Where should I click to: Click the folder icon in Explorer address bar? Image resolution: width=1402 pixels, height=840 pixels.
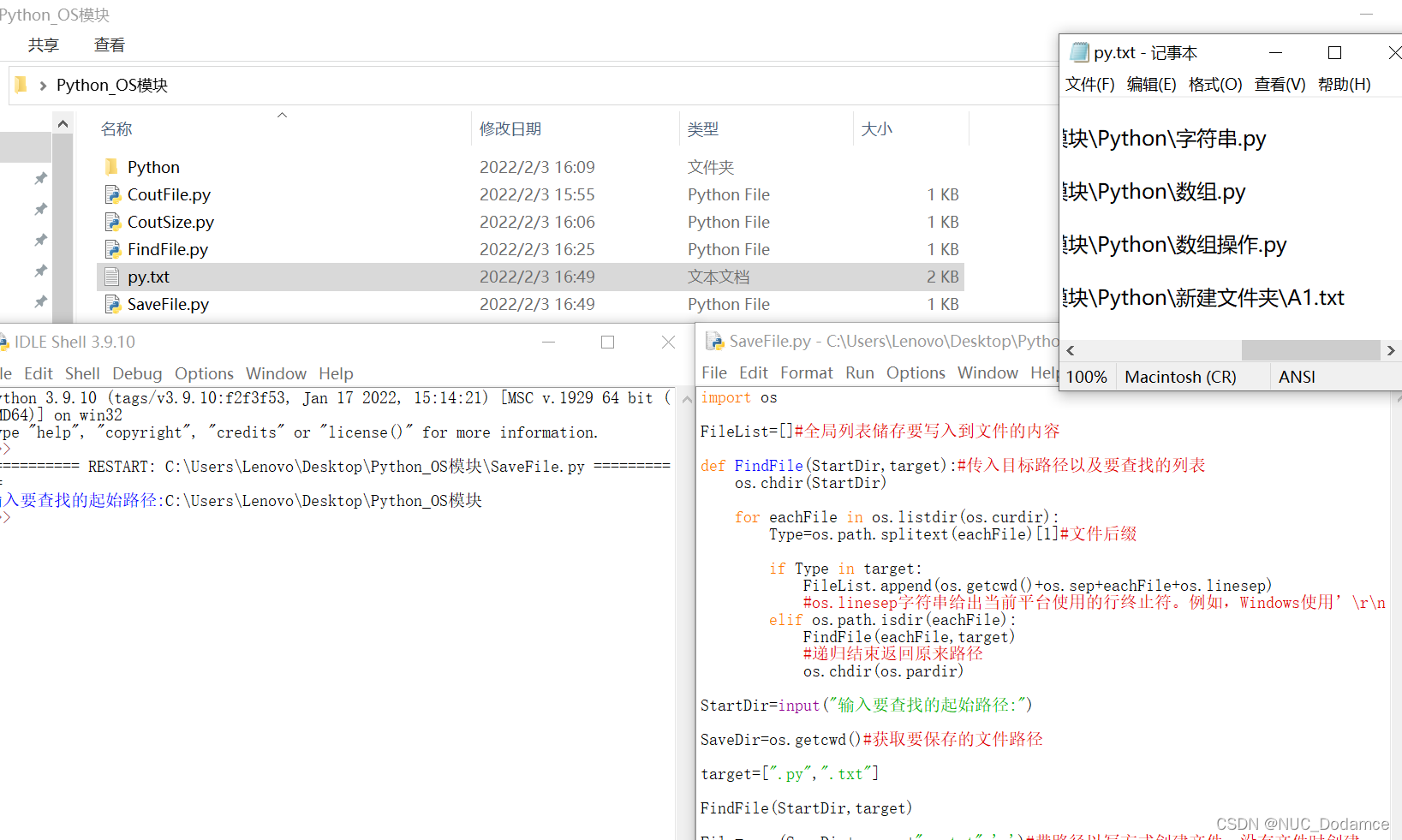[x=21, y=85]
